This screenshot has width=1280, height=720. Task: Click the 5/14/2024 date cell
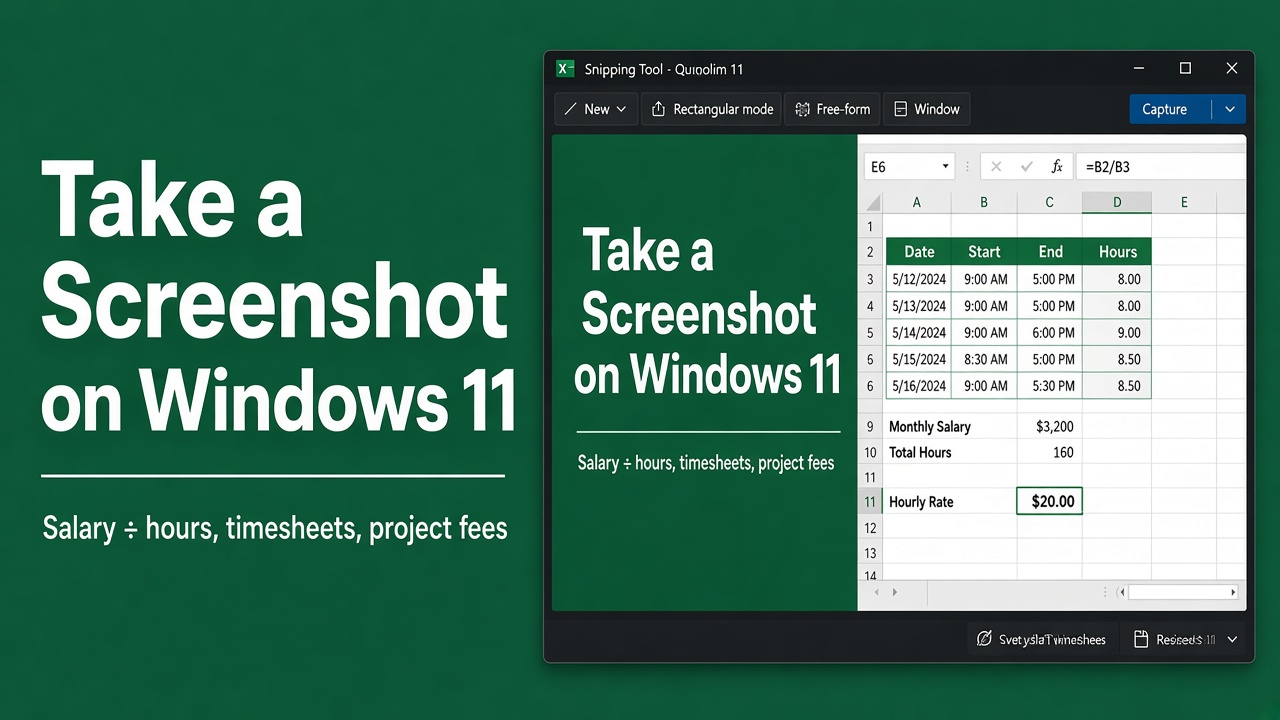coord(918,333)
